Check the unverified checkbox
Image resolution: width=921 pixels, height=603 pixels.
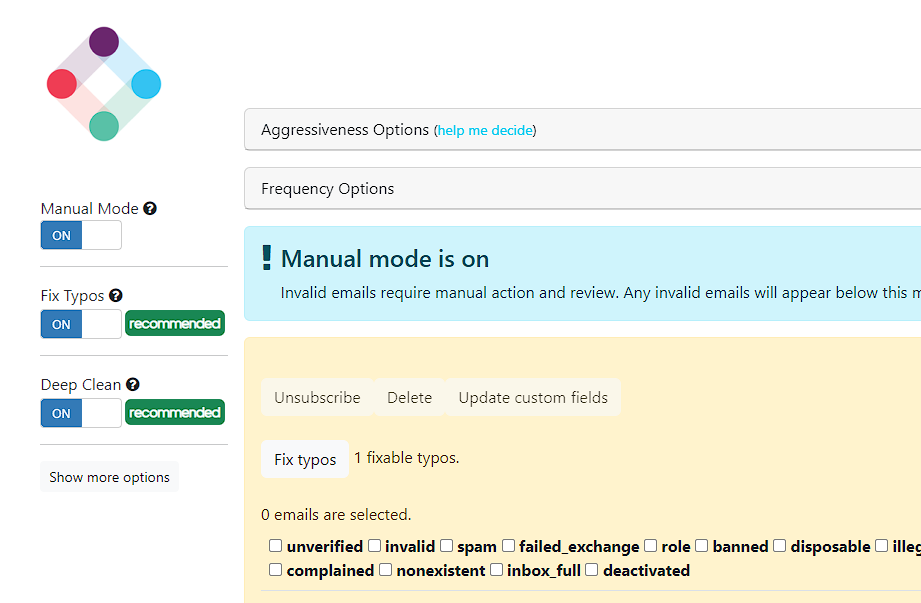pyautogui.click(x=275, y=545)
